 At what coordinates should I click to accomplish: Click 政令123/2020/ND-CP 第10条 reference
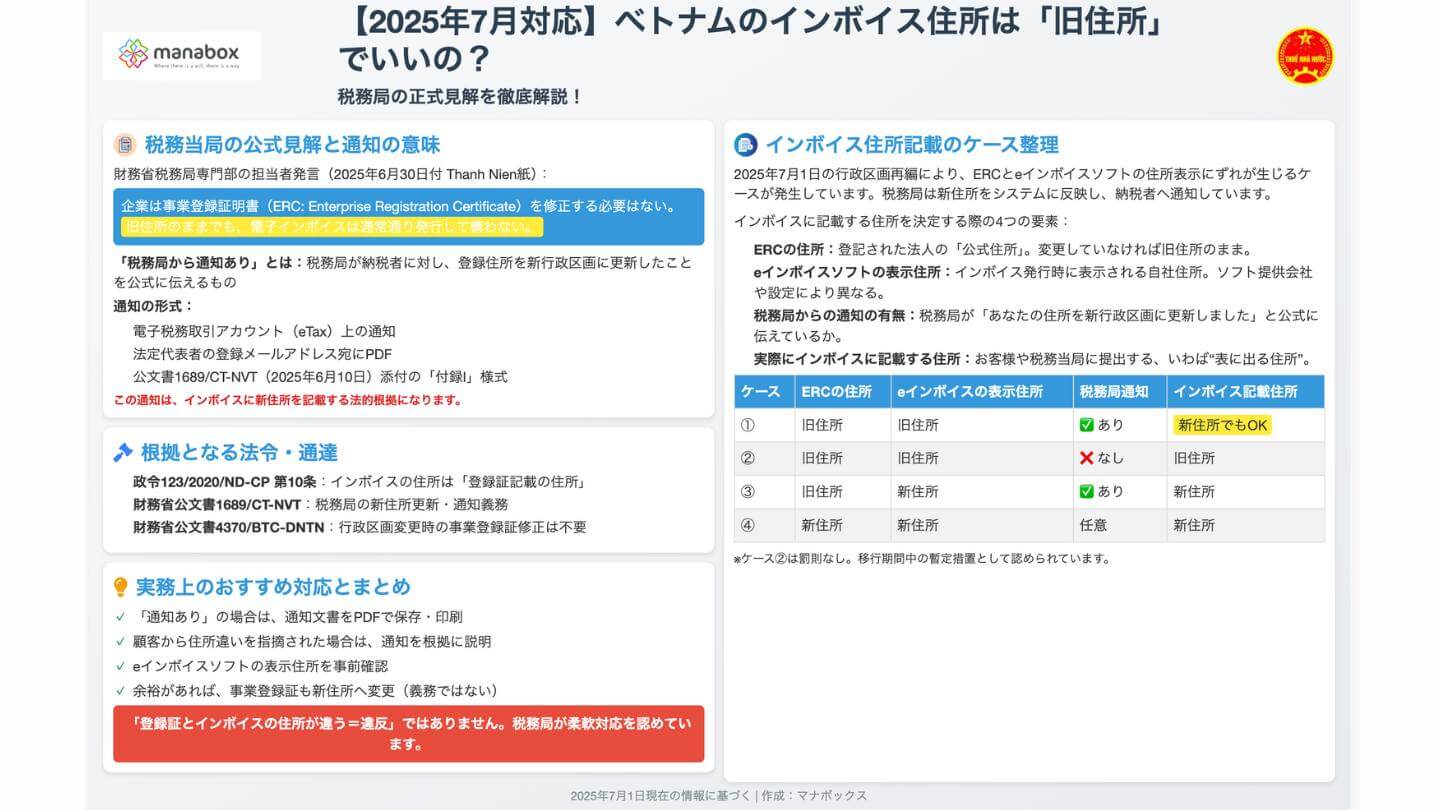(225, 482)
